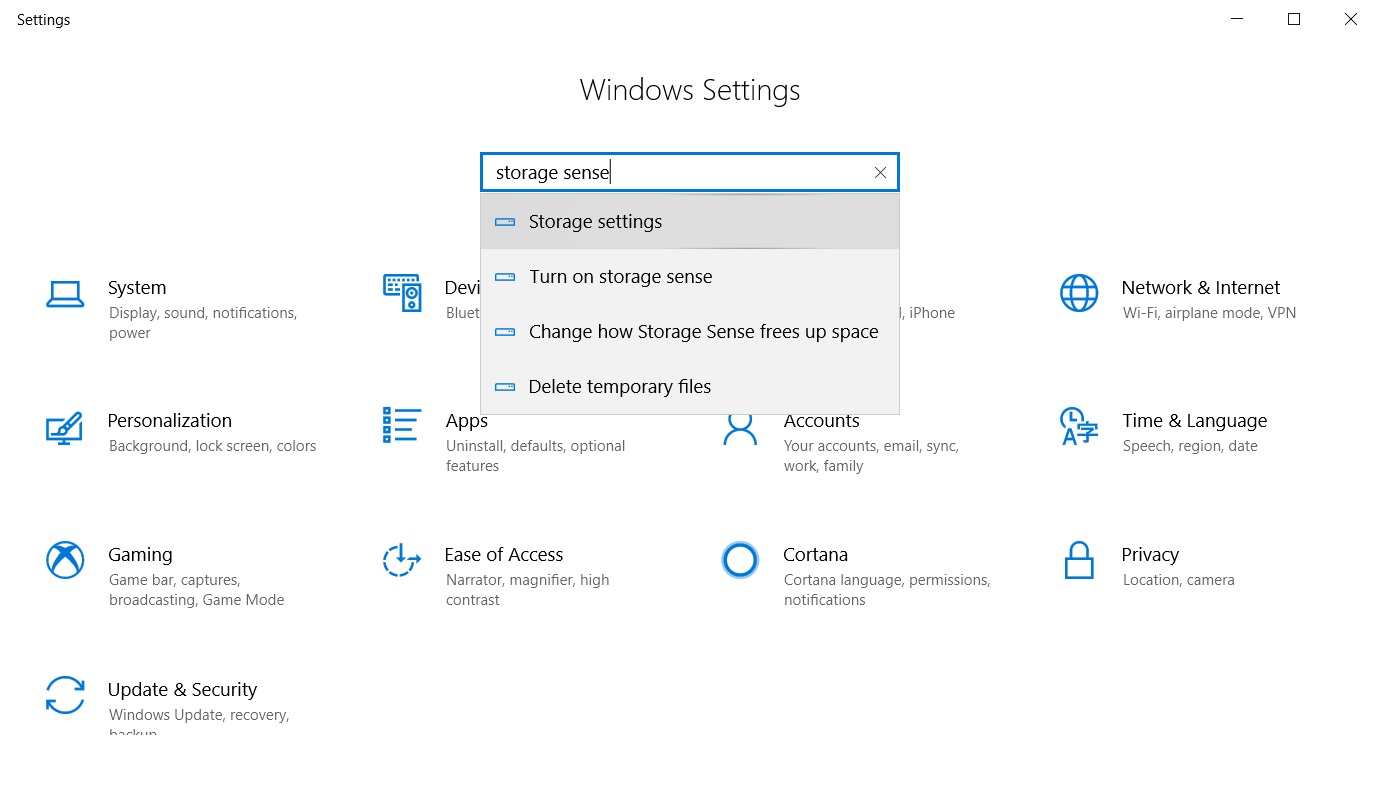Open Devices keyboard and speaker icon
This screenshot has width=1376, height=802.
tap(402, 293)
